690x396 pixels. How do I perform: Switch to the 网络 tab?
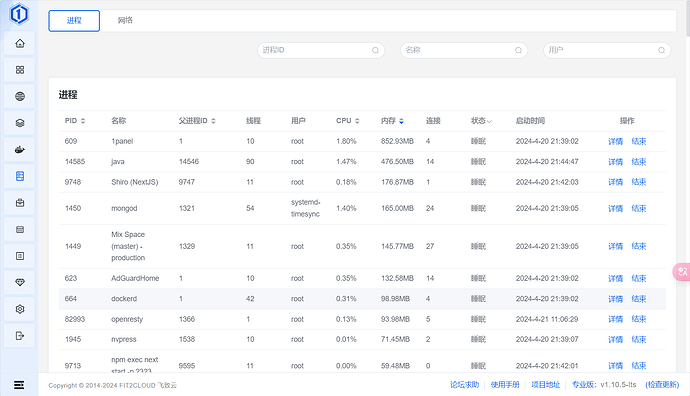point(125,20)
